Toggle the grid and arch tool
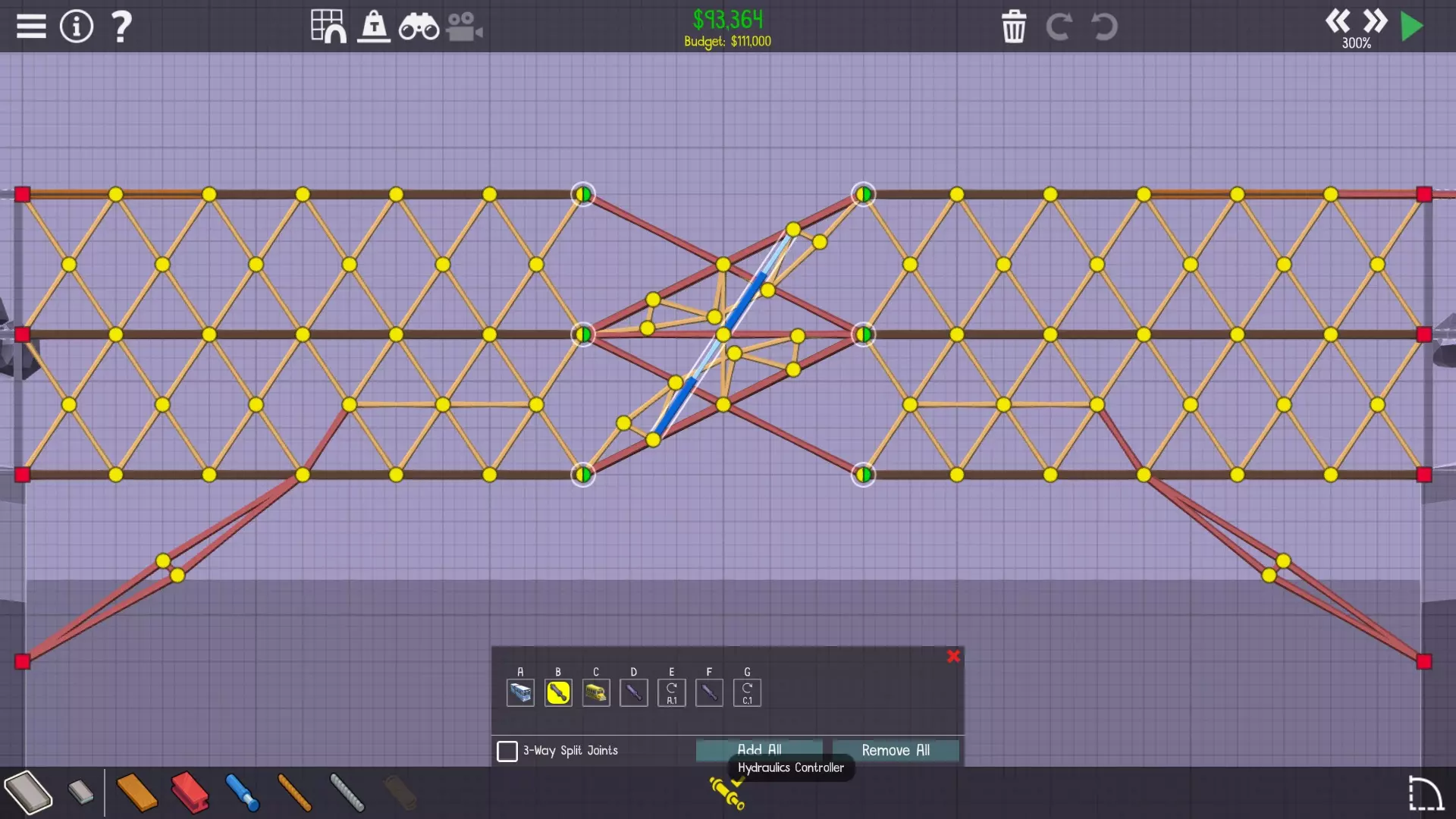Screen dimensions: 1456x819 tap(328, 27)
